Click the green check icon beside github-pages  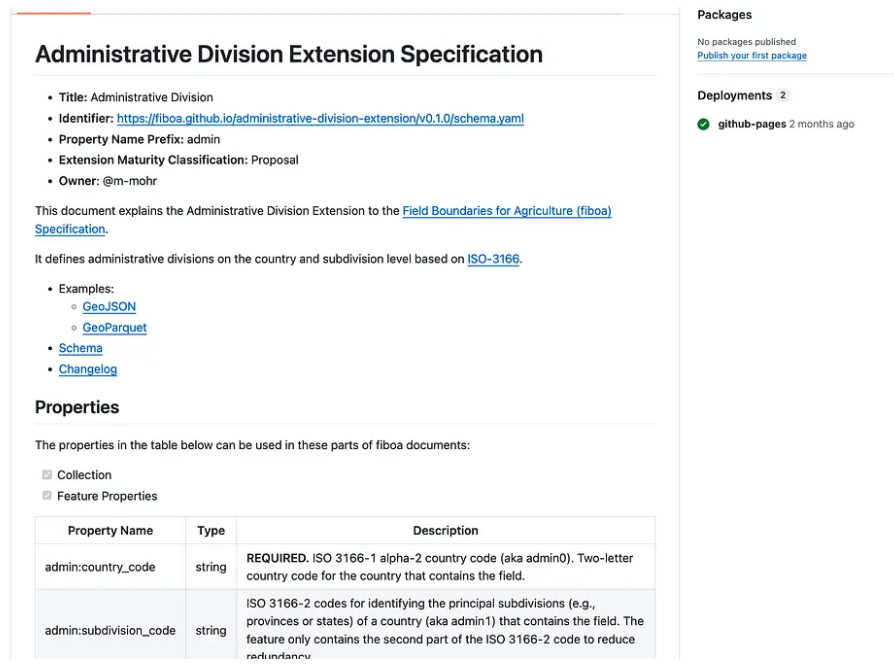pos(703,124)
